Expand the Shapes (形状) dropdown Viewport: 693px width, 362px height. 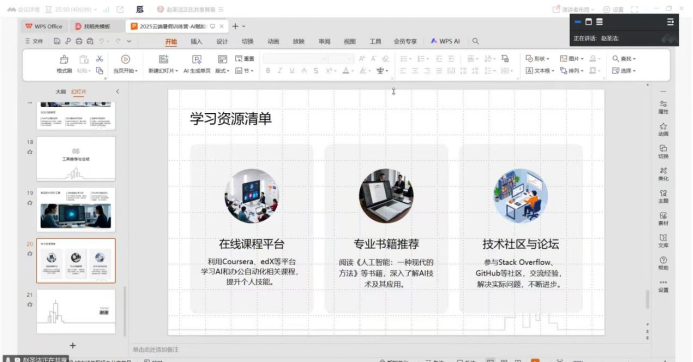[537, 58]
